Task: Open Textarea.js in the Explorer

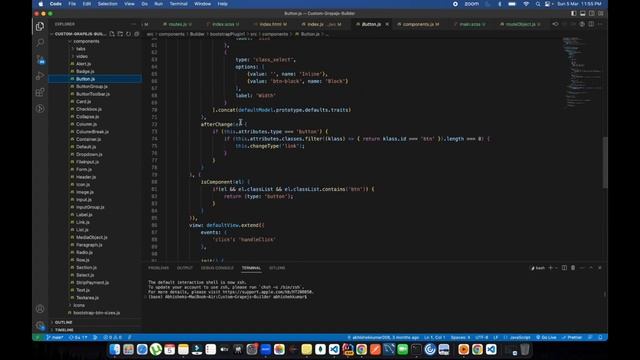Action: (x=87, y=298)
